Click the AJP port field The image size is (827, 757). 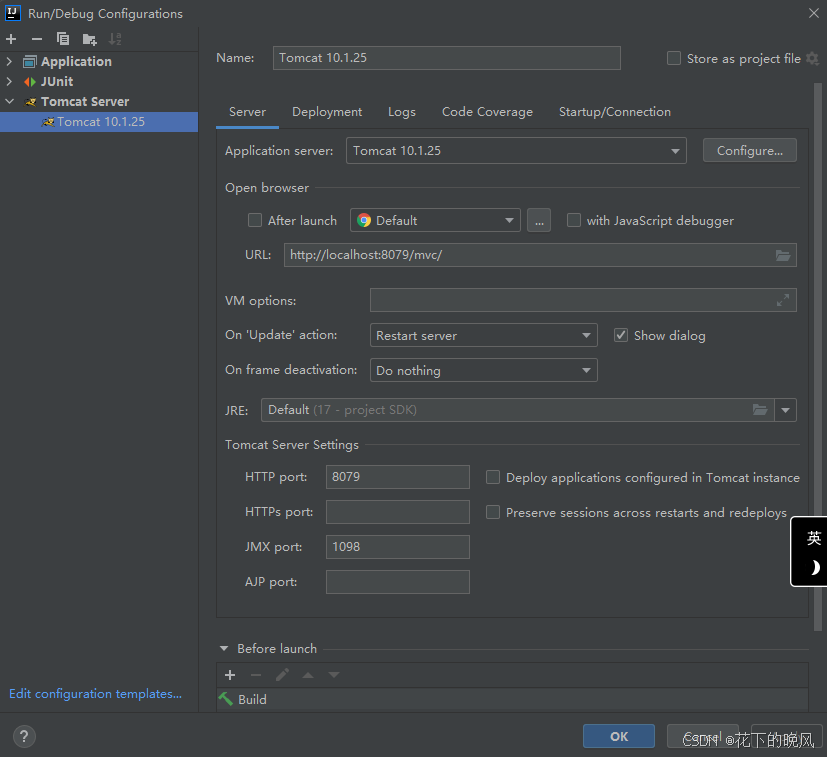click(x=398, y=582)
